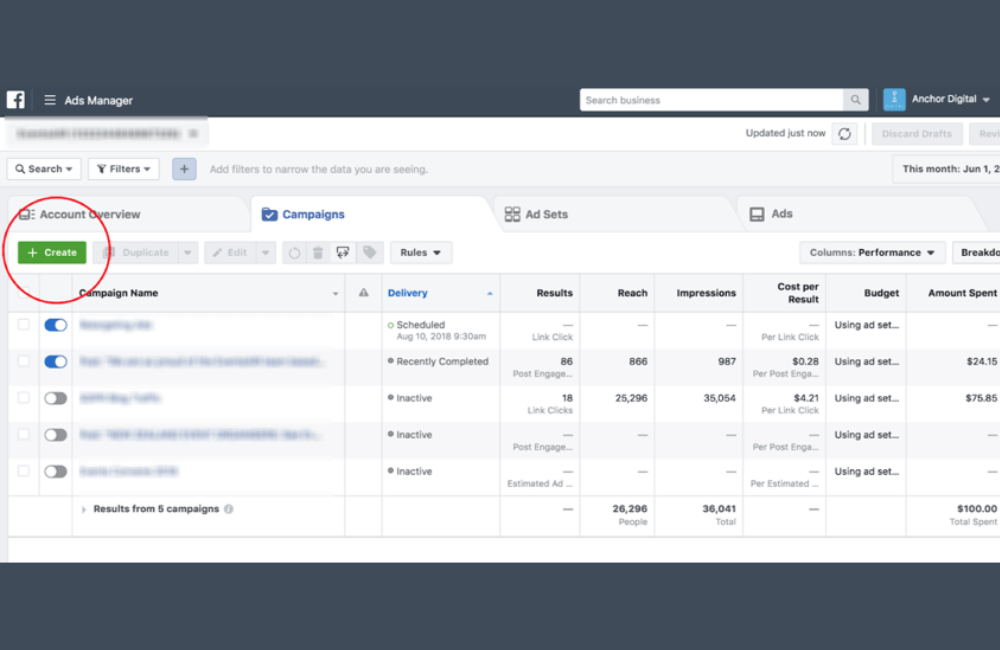Open the Facebook home icon
Screen dimensions: 1000x650
(15, 100)
